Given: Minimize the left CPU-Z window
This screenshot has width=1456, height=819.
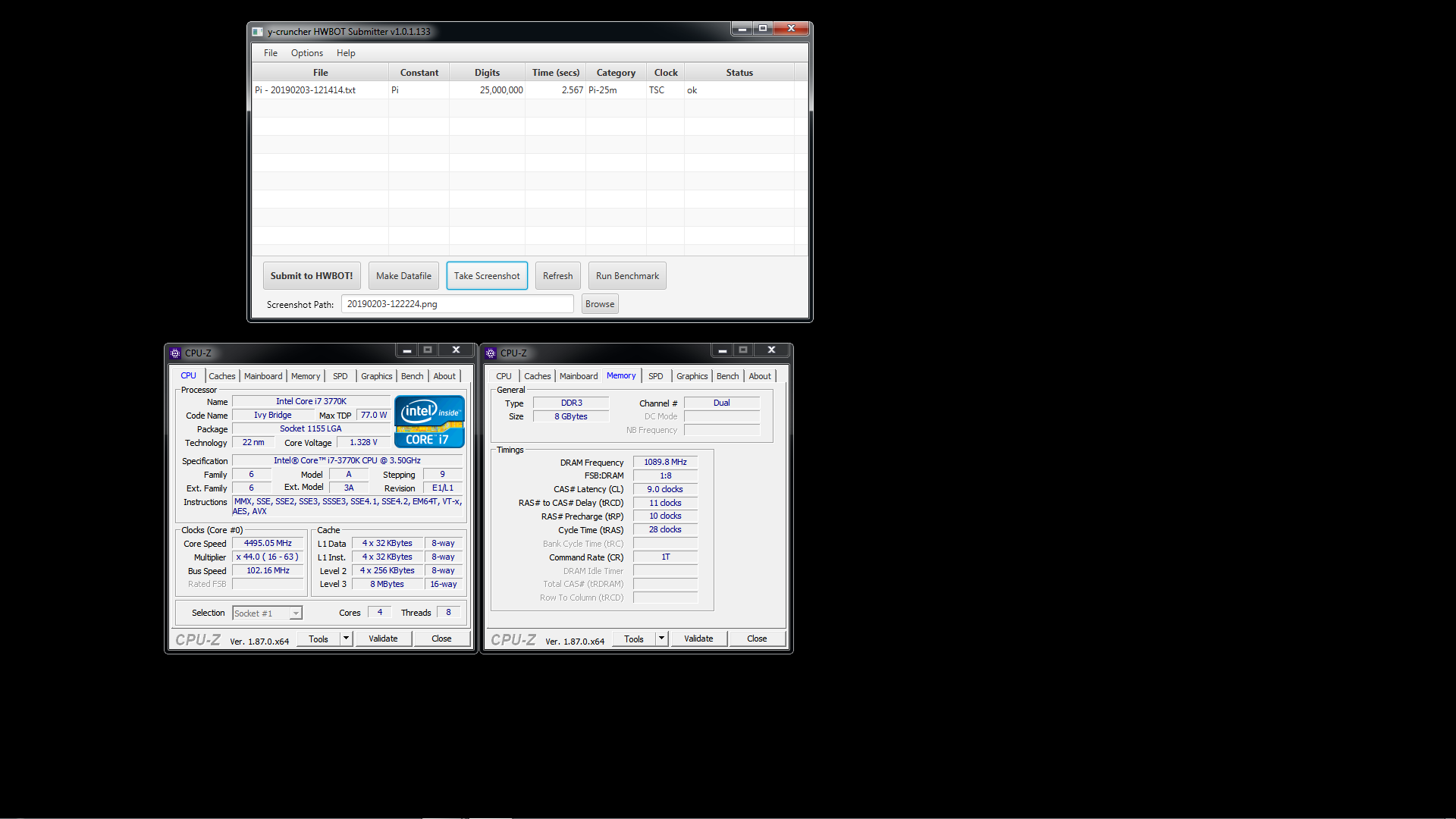Looking at the screenshot, I should pos(407,350).
